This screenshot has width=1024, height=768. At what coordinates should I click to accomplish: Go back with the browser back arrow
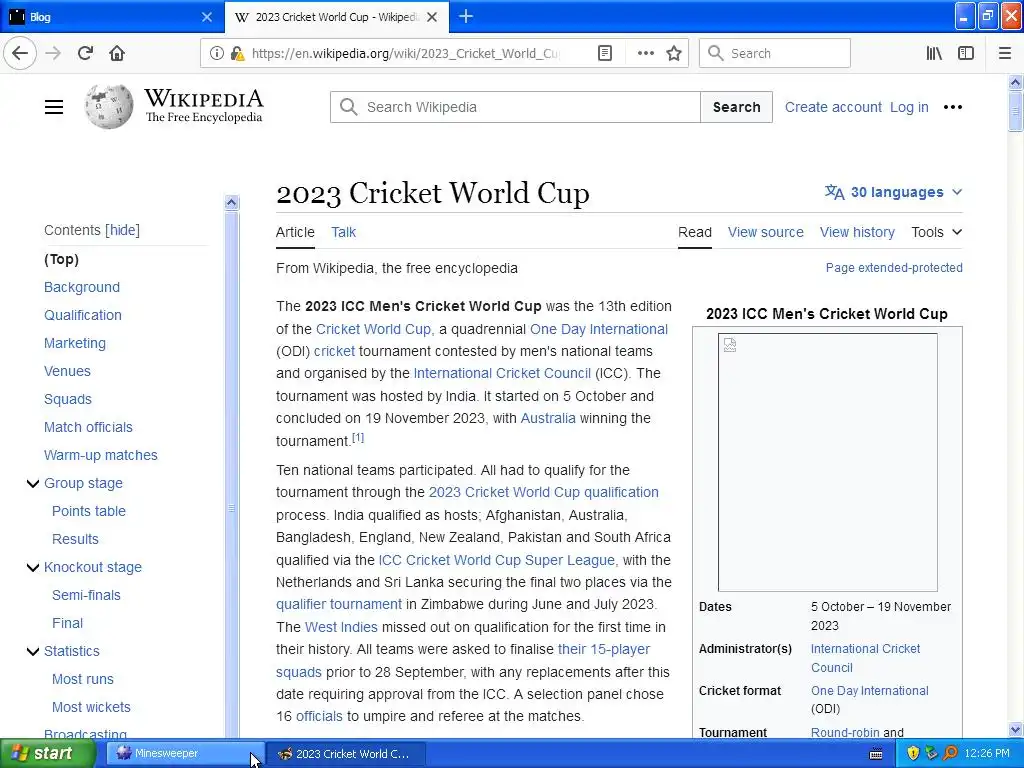tap(20, 54)
